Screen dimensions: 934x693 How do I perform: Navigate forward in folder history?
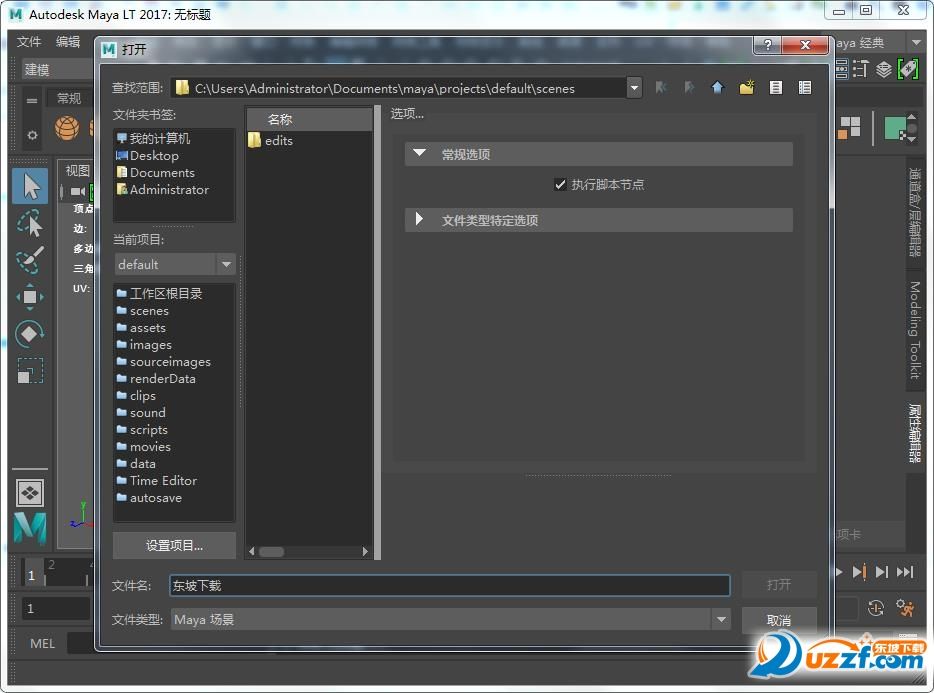pyautogui.click(x=689, y=88)
